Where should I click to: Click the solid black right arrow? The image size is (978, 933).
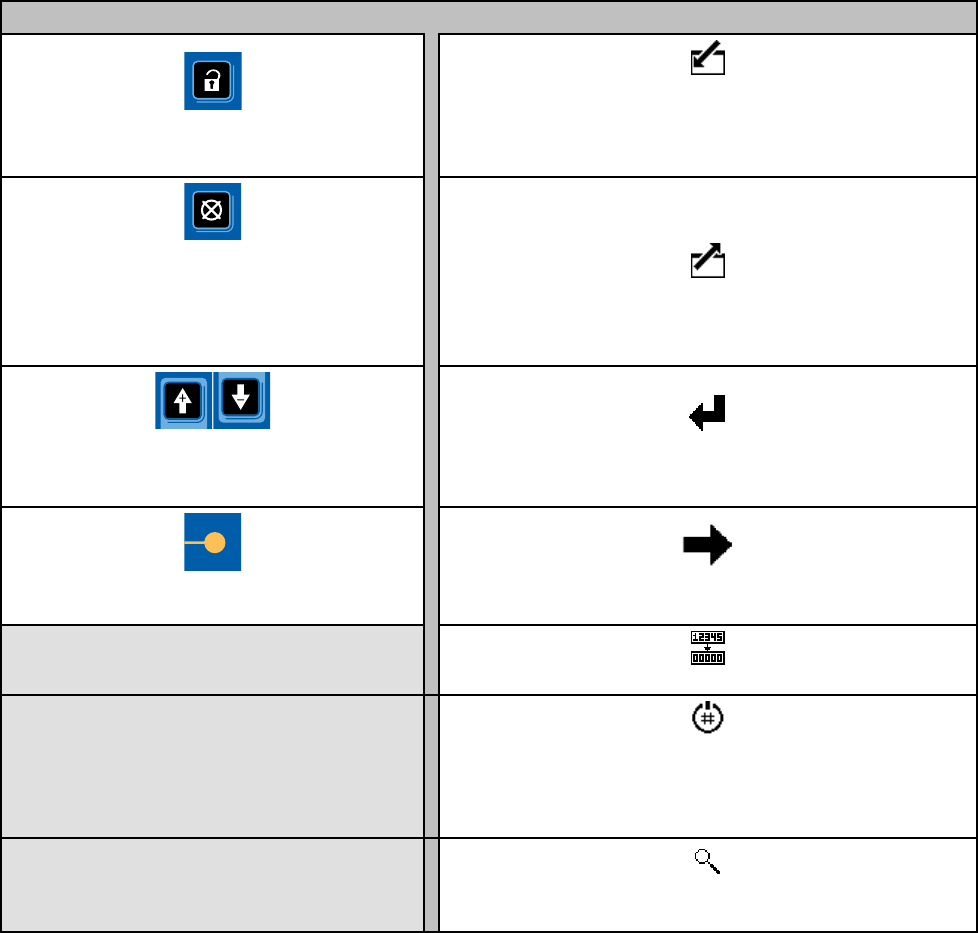pos(707,545)
